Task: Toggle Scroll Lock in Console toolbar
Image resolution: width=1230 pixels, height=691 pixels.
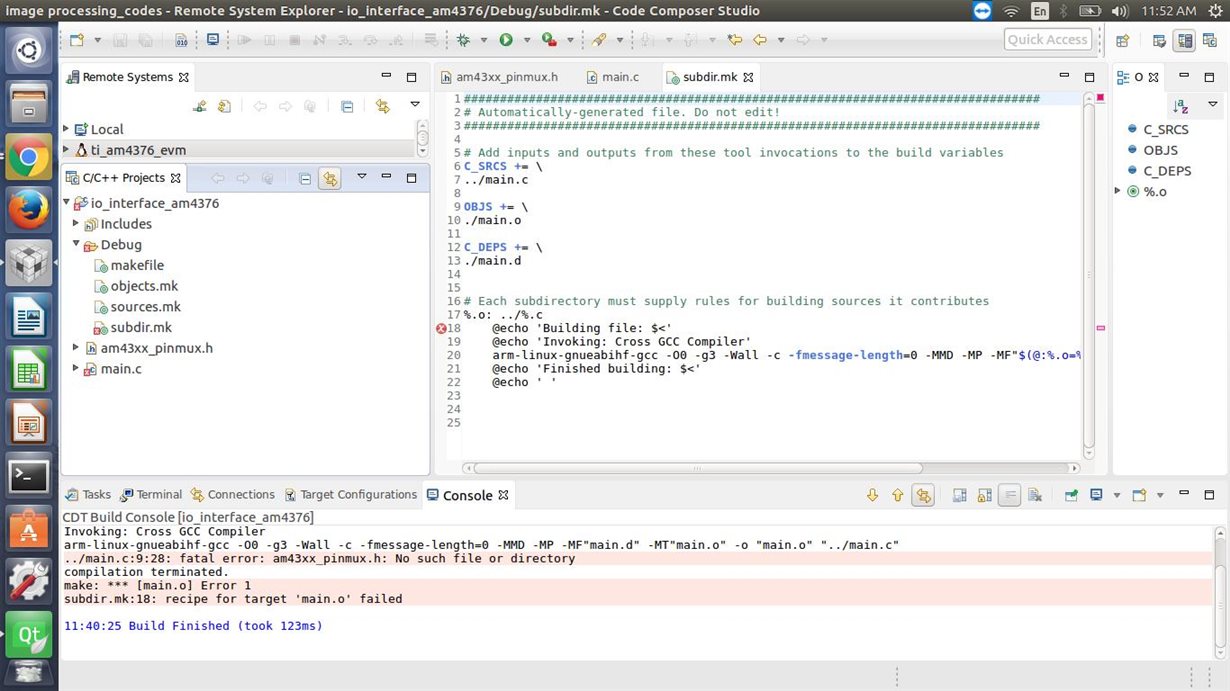Action: coord(984,495)
